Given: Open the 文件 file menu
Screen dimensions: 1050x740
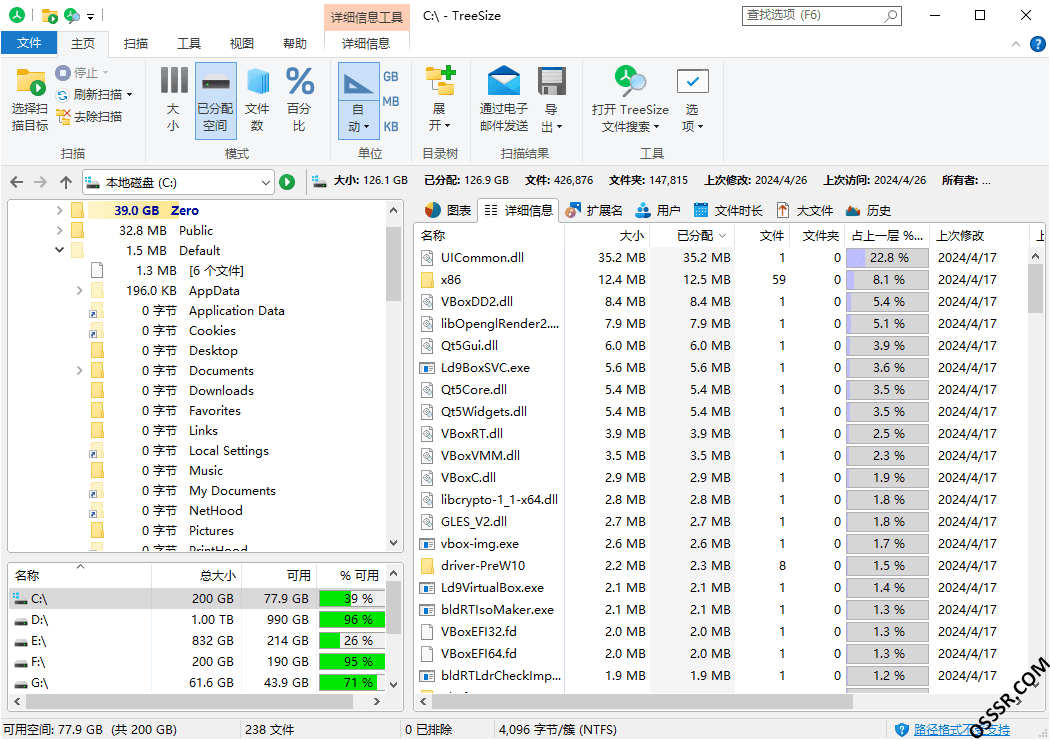Looking at the screenshot, I should (x=29, y=43).
